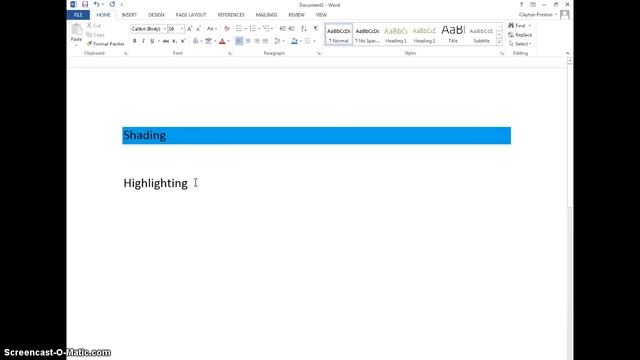Viewport: 640px width, 360px height.
Task: Align text left
Action: pos(239,41)
